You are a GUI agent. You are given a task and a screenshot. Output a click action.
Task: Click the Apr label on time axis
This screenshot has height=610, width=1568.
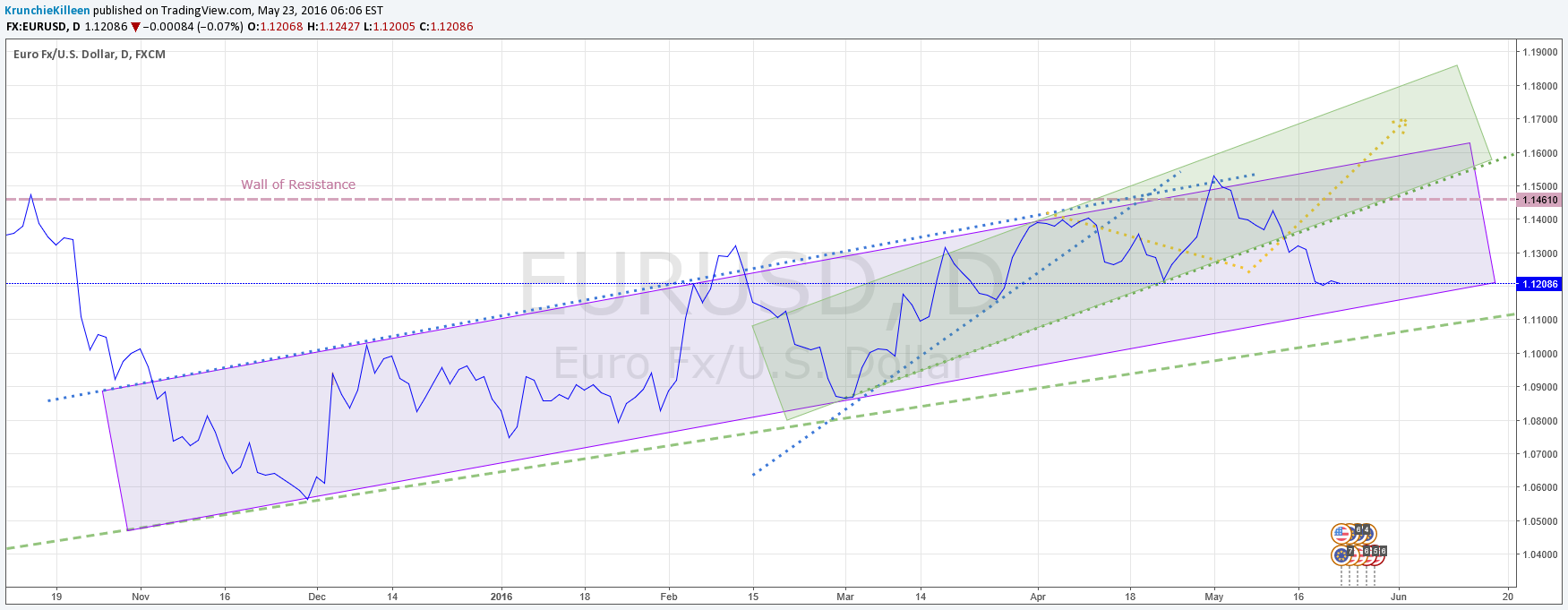tap(1038, 597)
